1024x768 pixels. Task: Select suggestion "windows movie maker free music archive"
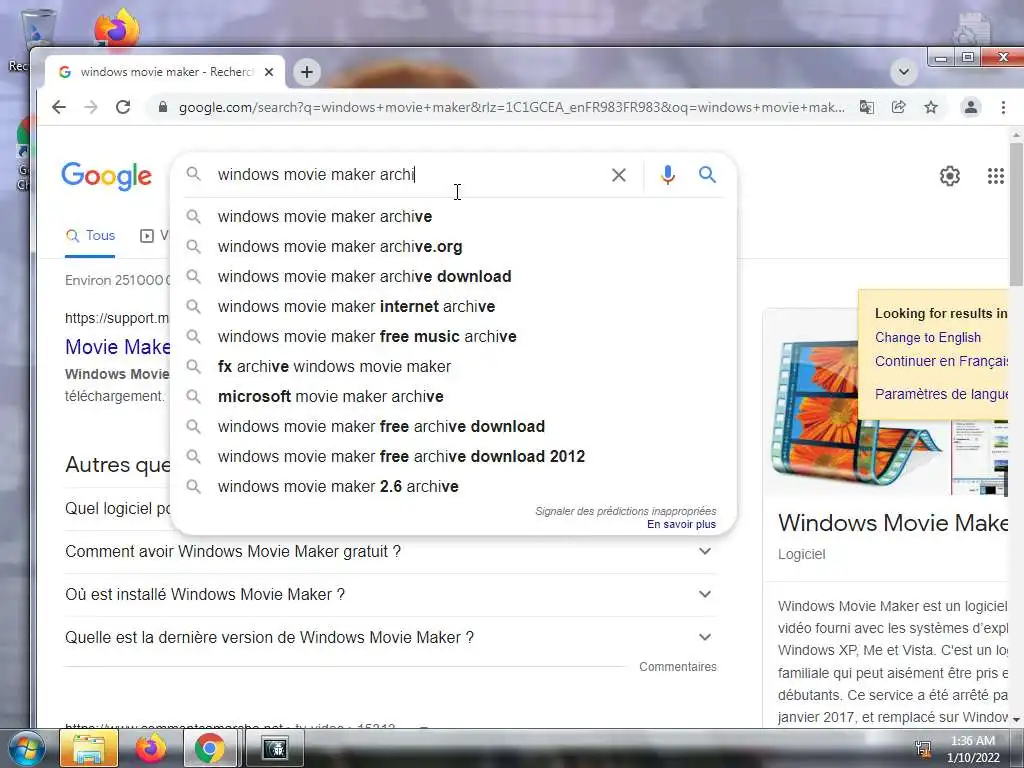(453, 336)
